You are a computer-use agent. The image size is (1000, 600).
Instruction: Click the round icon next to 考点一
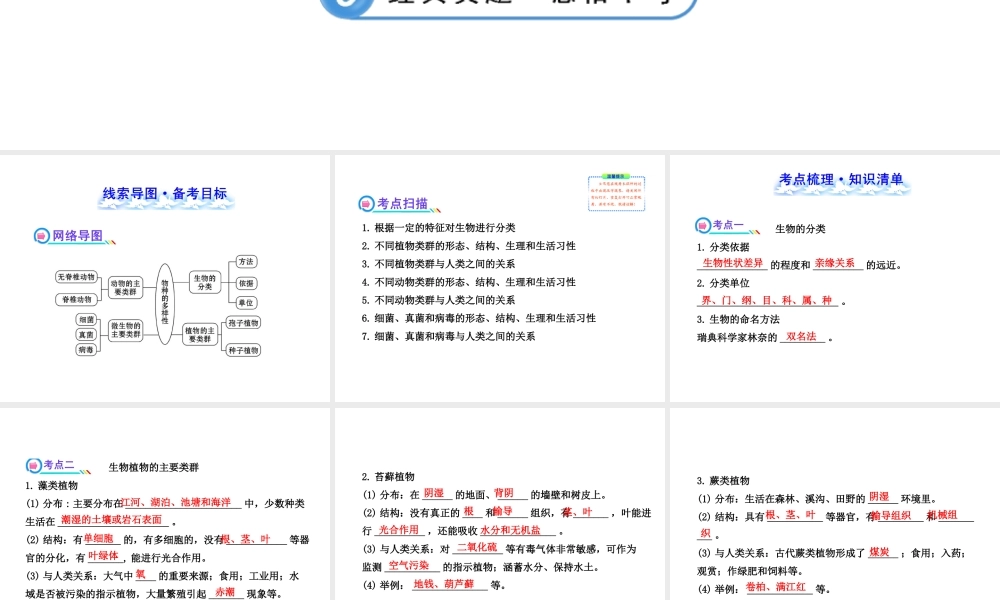(703, 225)
